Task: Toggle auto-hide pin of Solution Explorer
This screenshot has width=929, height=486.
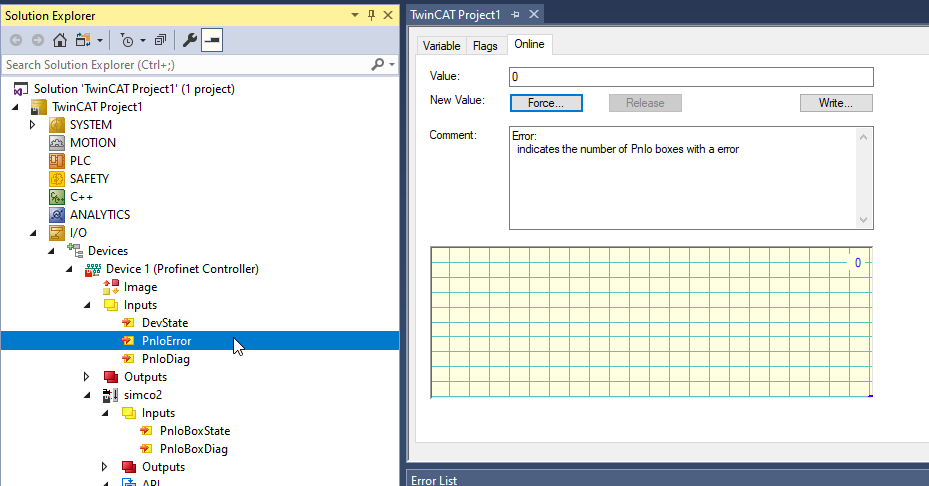Action: click(x=371, y=15)
